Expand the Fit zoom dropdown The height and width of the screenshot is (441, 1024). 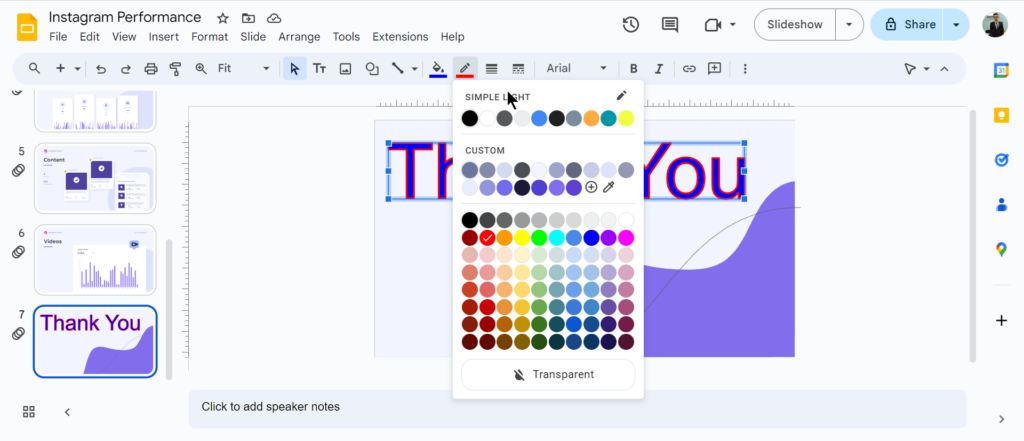coord(244,69)
